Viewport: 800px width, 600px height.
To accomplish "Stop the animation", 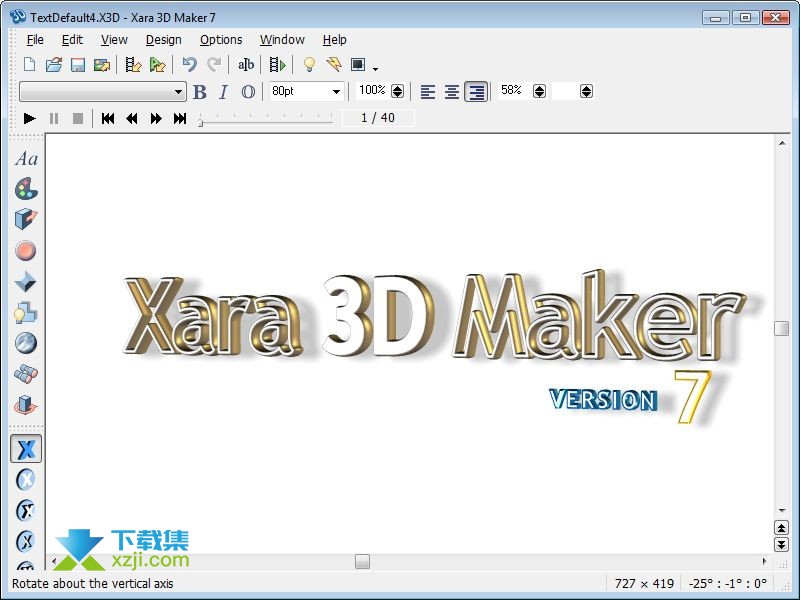I will (x=78, y=118).
